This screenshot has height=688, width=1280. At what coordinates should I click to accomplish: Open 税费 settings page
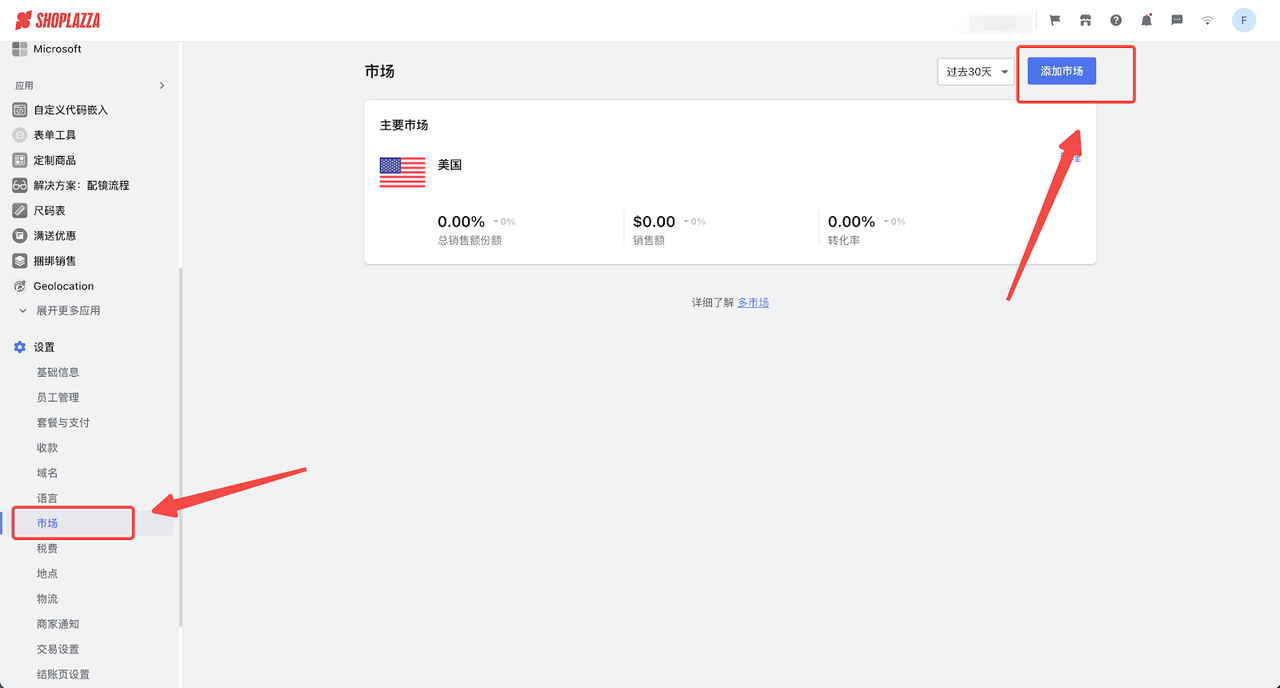tap(47, 549)
